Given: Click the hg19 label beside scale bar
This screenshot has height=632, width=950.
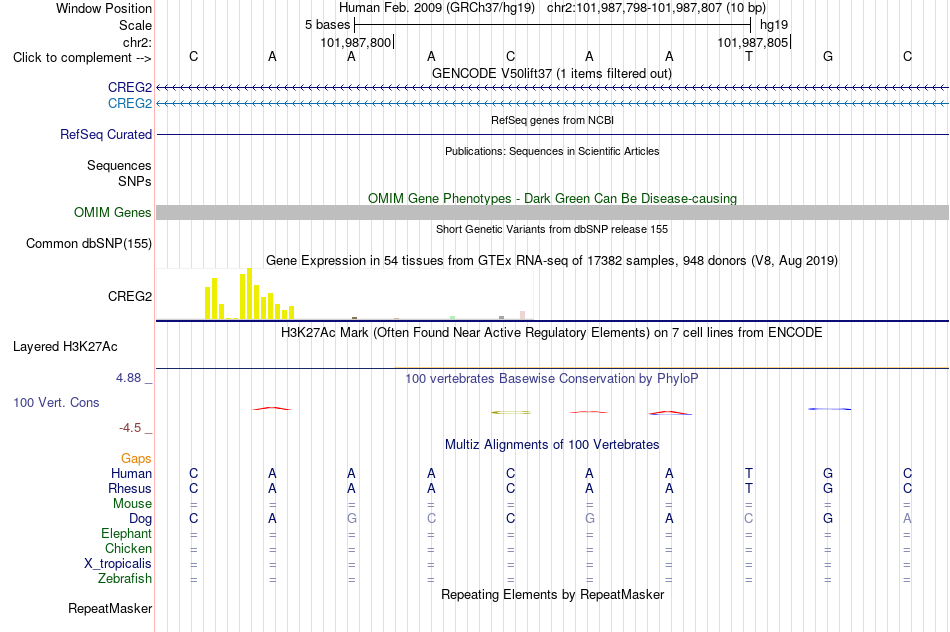Looking at the screenshot, I should tap(774, 25).
